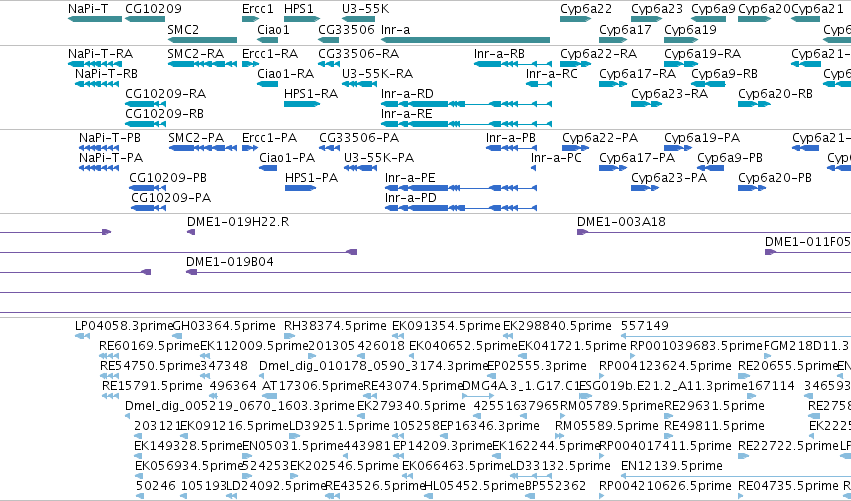Select the Cyp6a20-RB transcript label
Image resolution: width=851 pixels, height=501 pixels.
point(776,94)
